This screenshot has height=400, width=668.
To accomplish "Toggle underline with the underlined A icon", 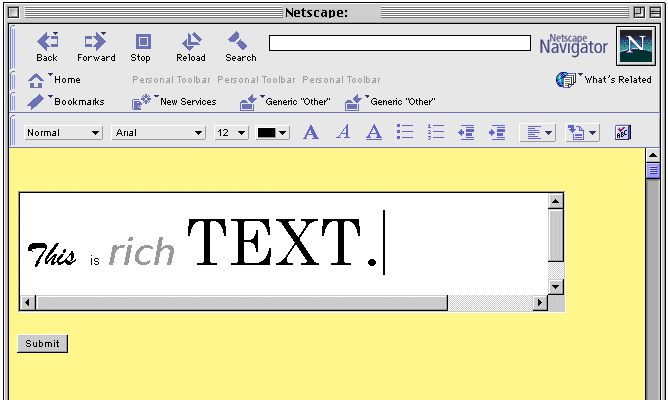I will (x=374, y=132).
